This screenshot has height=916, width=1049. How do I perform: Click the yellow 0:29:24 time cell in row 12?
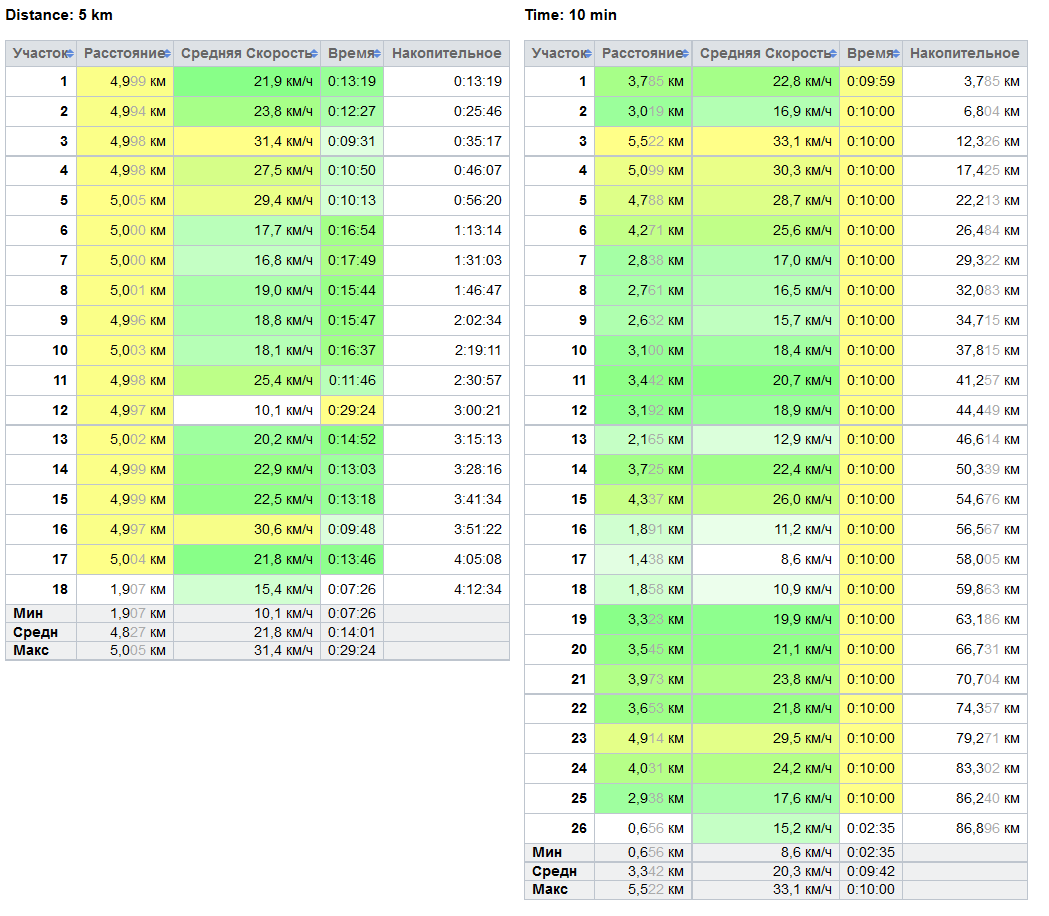[352, 410]
